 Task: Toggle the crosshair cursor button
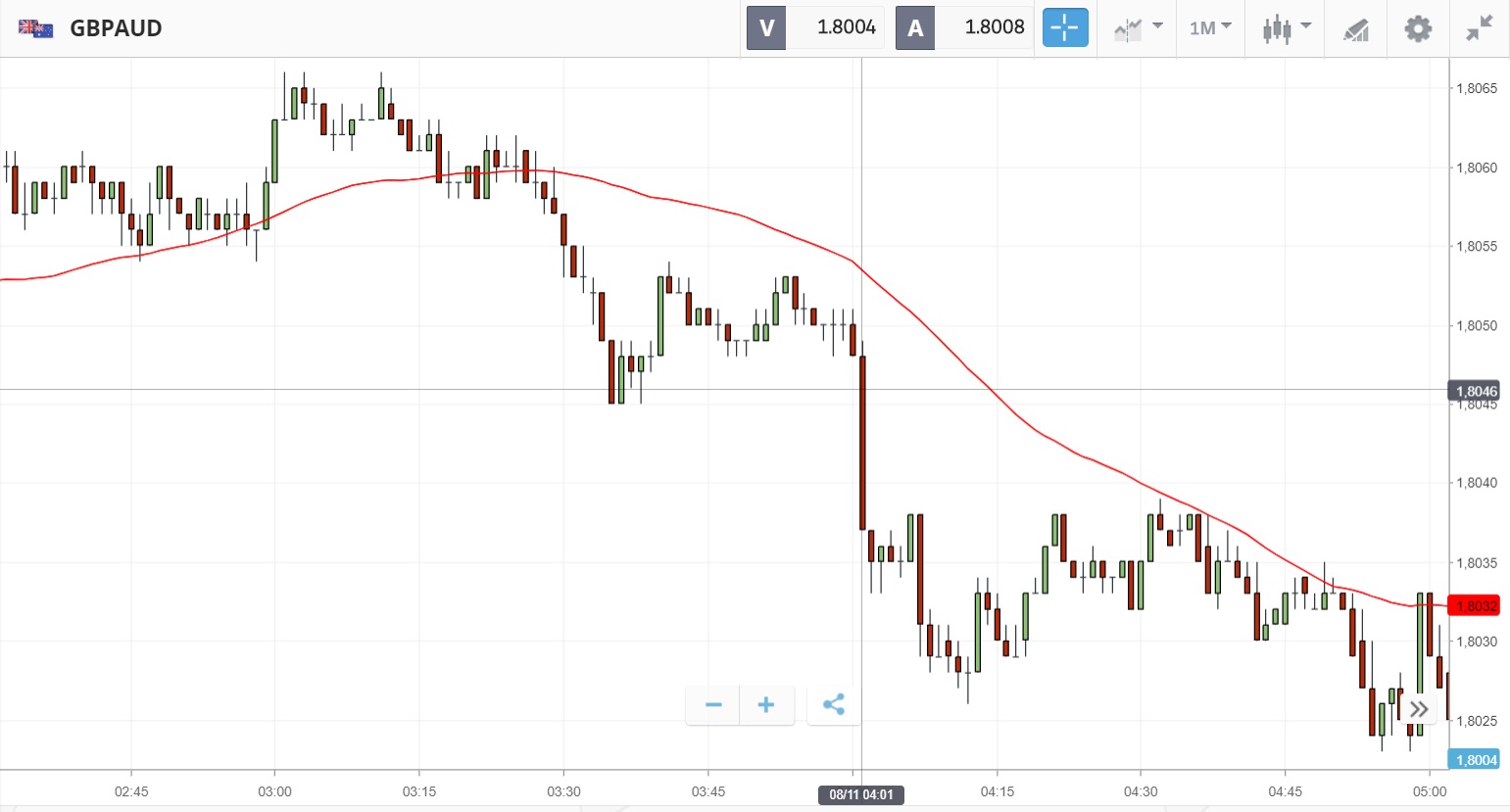(x=1064, y=27)
